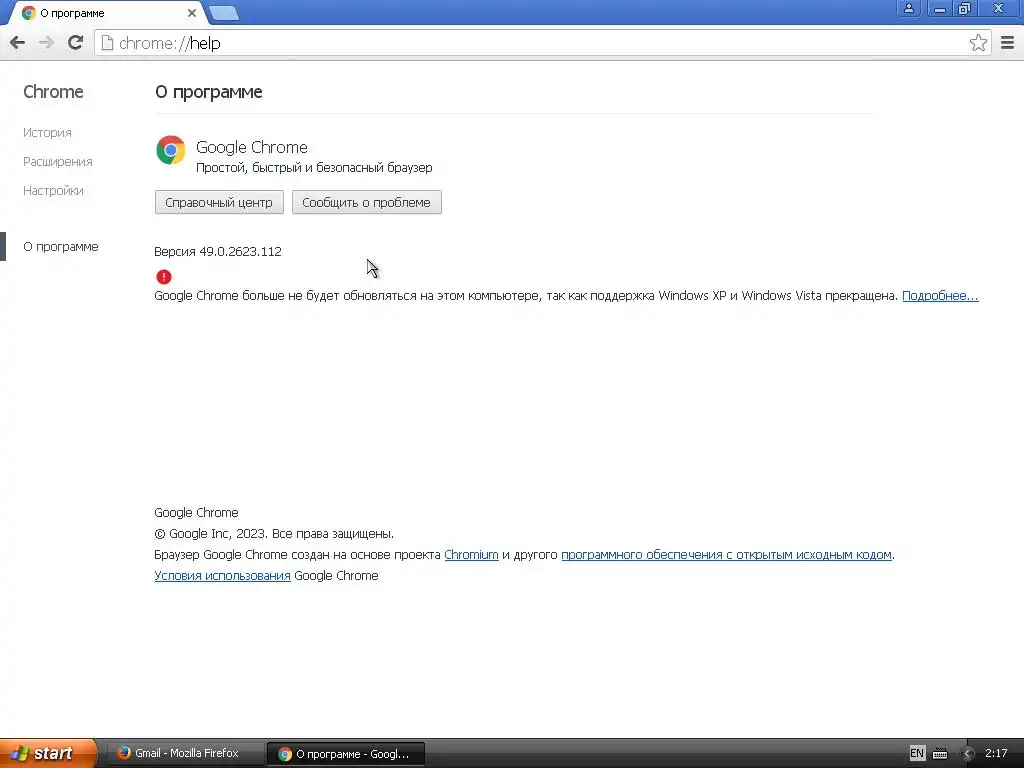Screen dimensions: 1024x768
Task: Click the О программе page heading
Action: tap(208, 92)
